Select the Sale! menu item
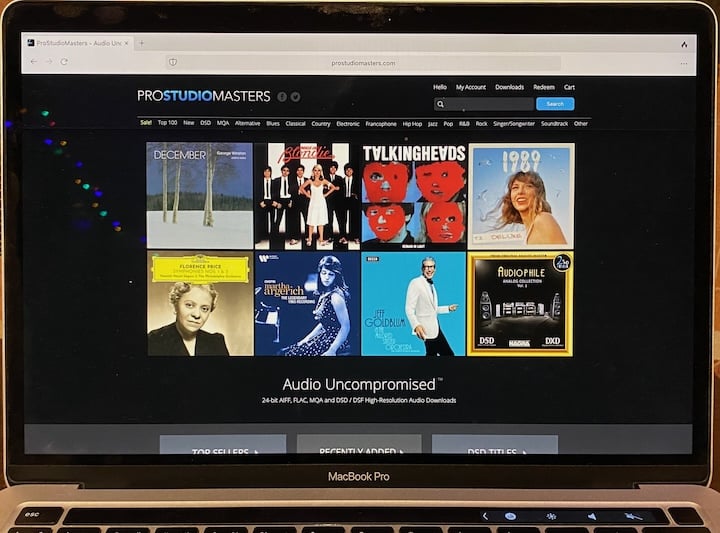 146,123
